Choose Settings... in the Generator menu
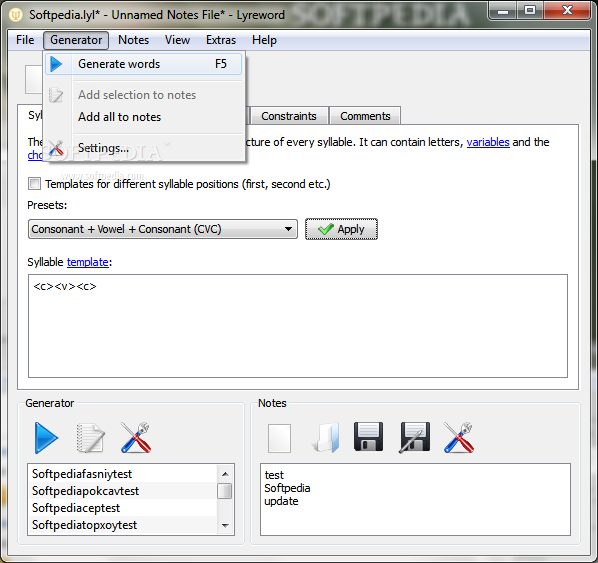The height and width of the screenshot is (563, 598). pyautogui.click(x=143, y=148)
